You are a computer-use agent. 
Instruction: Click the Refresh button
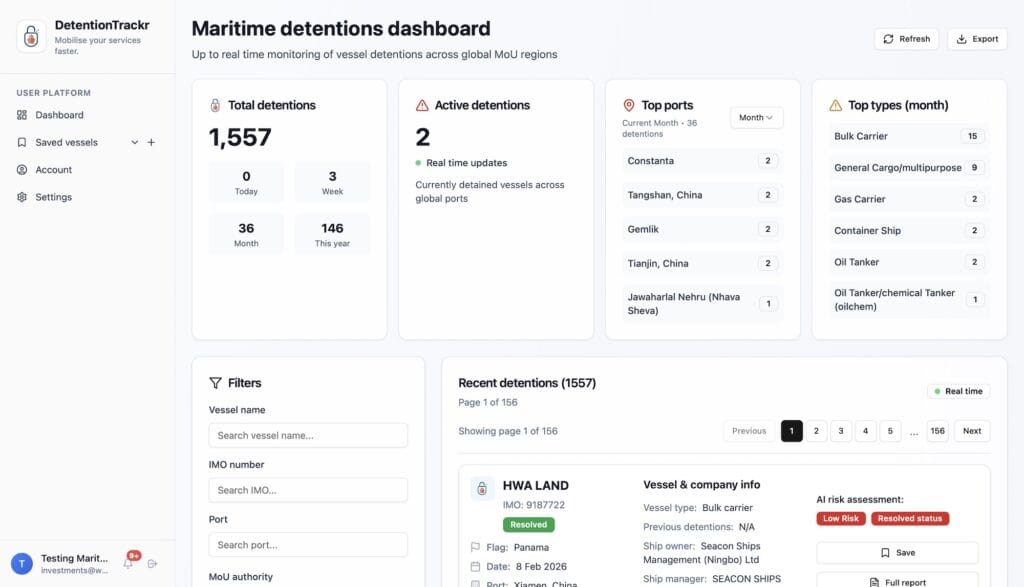pos(906,39)
